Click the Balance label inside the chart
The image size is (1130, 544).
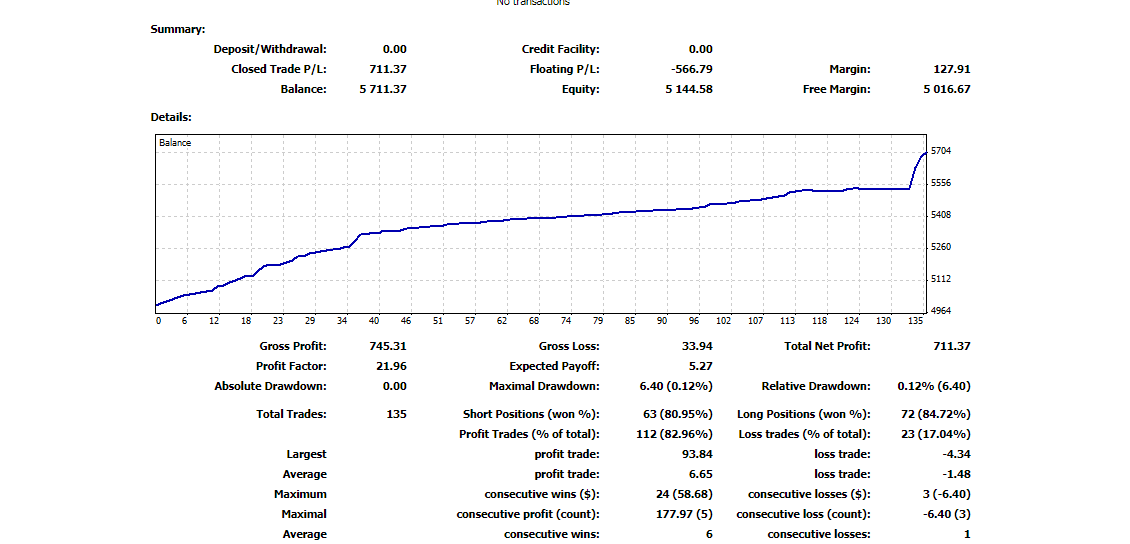click(x=175, y=143)
